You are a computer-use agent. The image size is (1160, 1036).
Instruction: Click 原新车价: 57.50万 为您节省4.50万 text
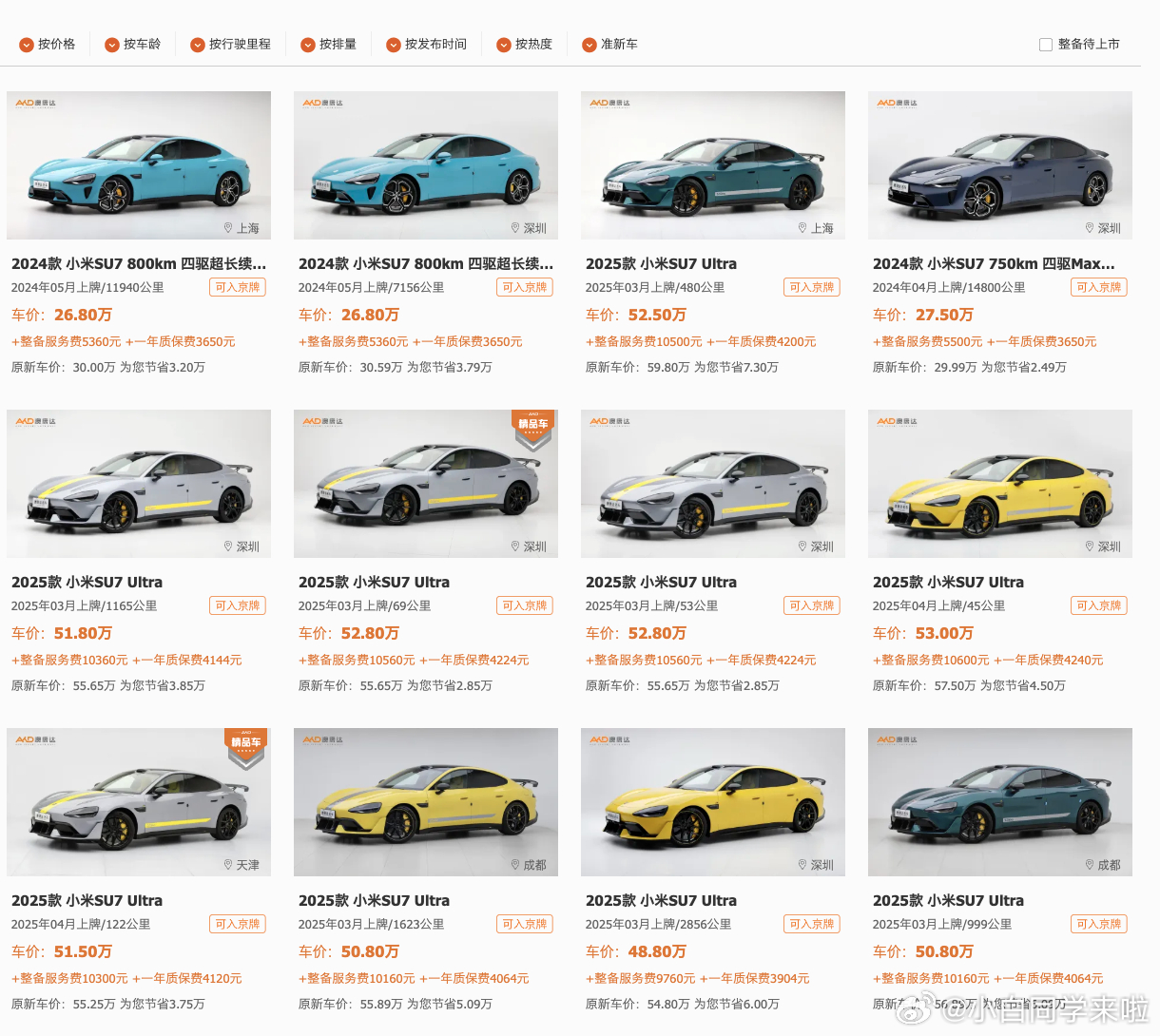[x=969, y=685]
